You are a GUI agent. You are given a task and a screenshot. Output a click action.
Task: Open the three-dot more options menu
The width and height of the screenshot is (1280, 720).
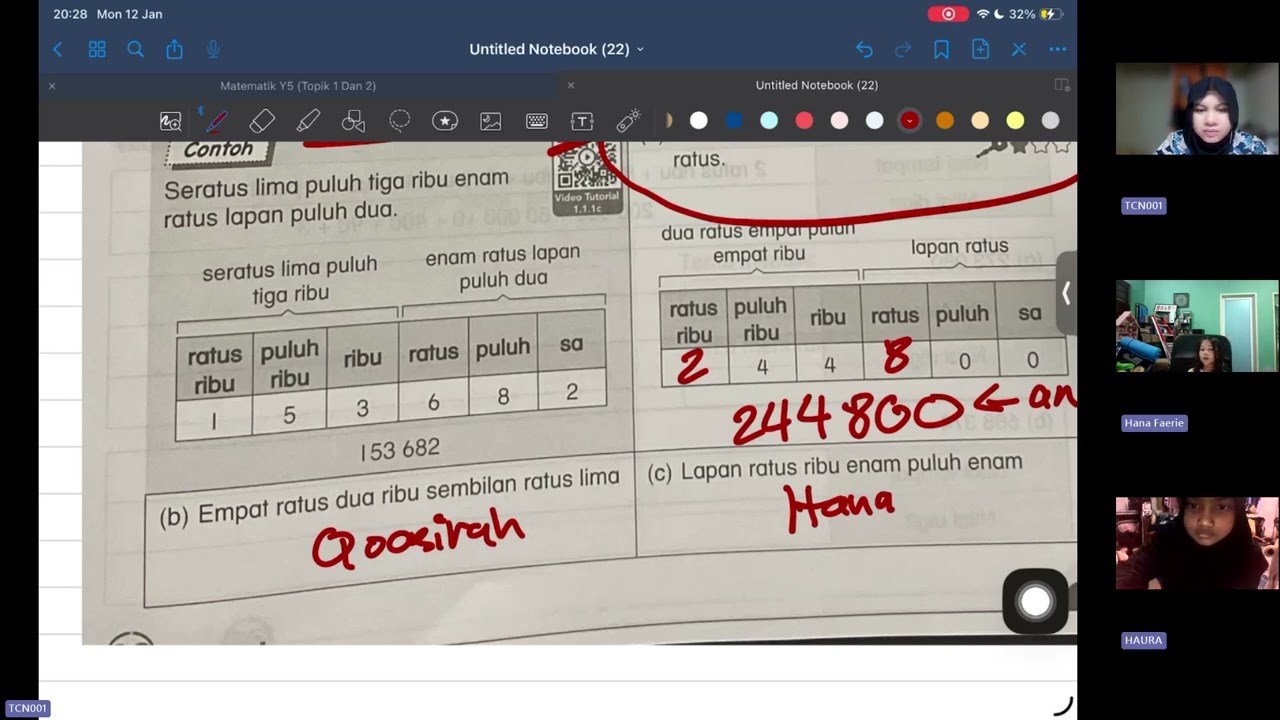(1058, 49)
